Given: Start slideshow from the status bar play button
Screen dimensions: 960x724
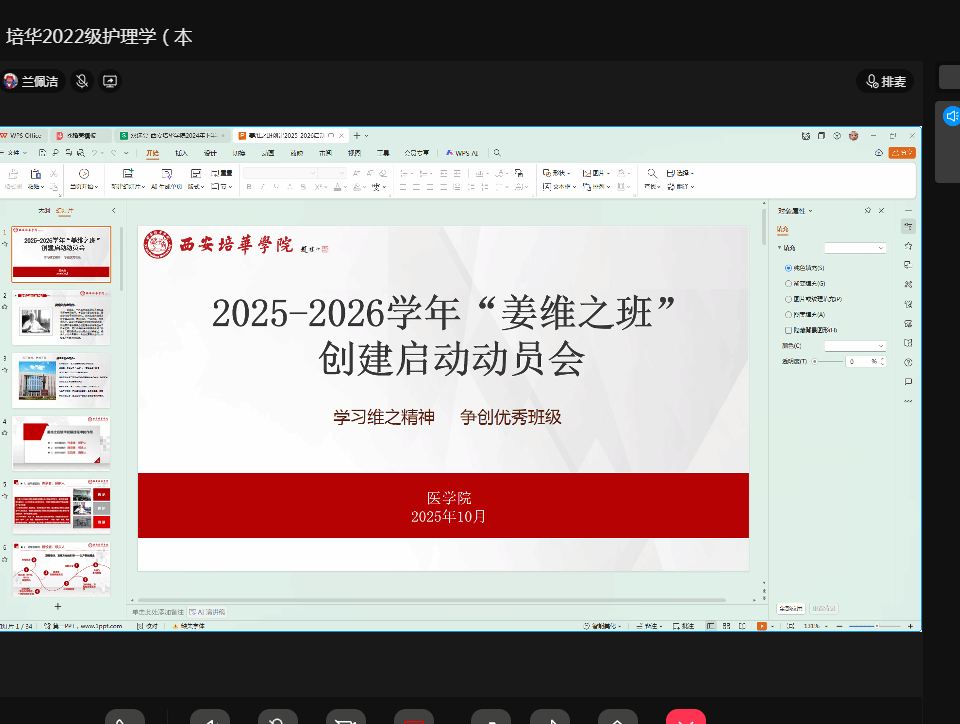Looking at the screenshot, I should [x=762, y=626].
